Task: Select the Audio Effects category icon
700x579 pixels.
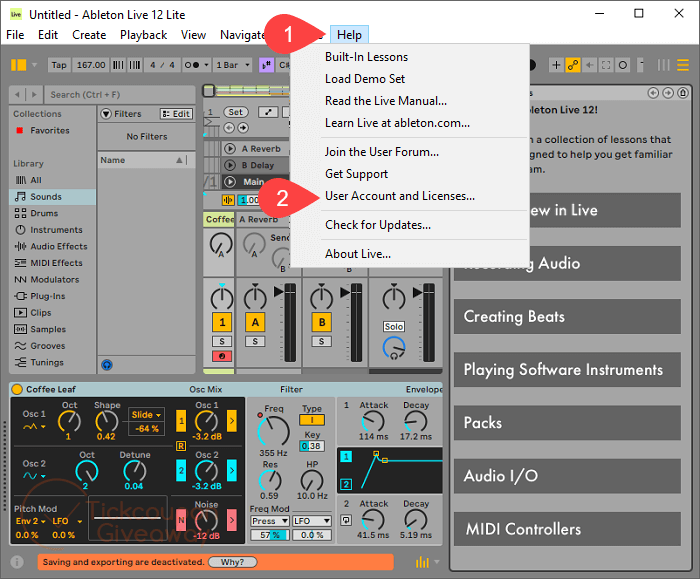Action: pos(21,246)
